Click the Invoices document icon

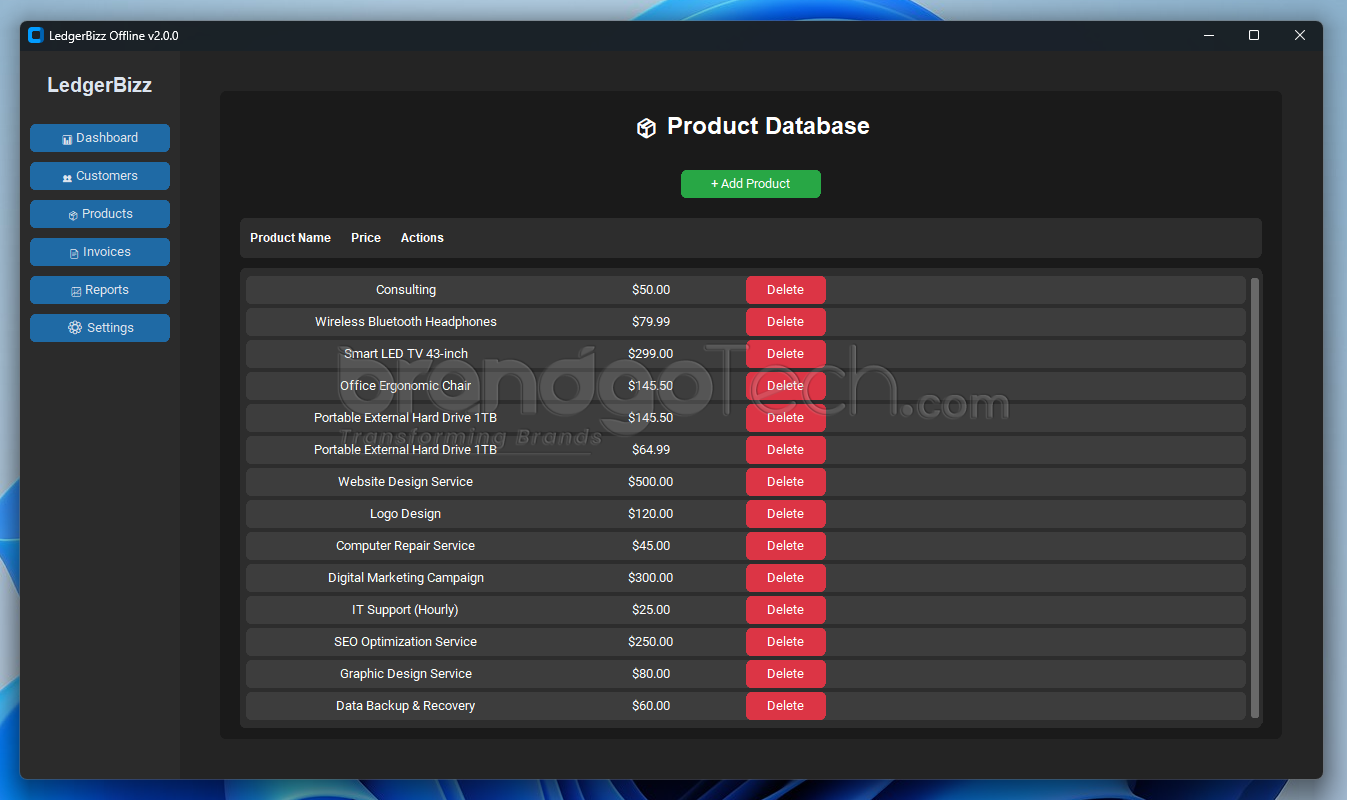(x=74, y=253)
